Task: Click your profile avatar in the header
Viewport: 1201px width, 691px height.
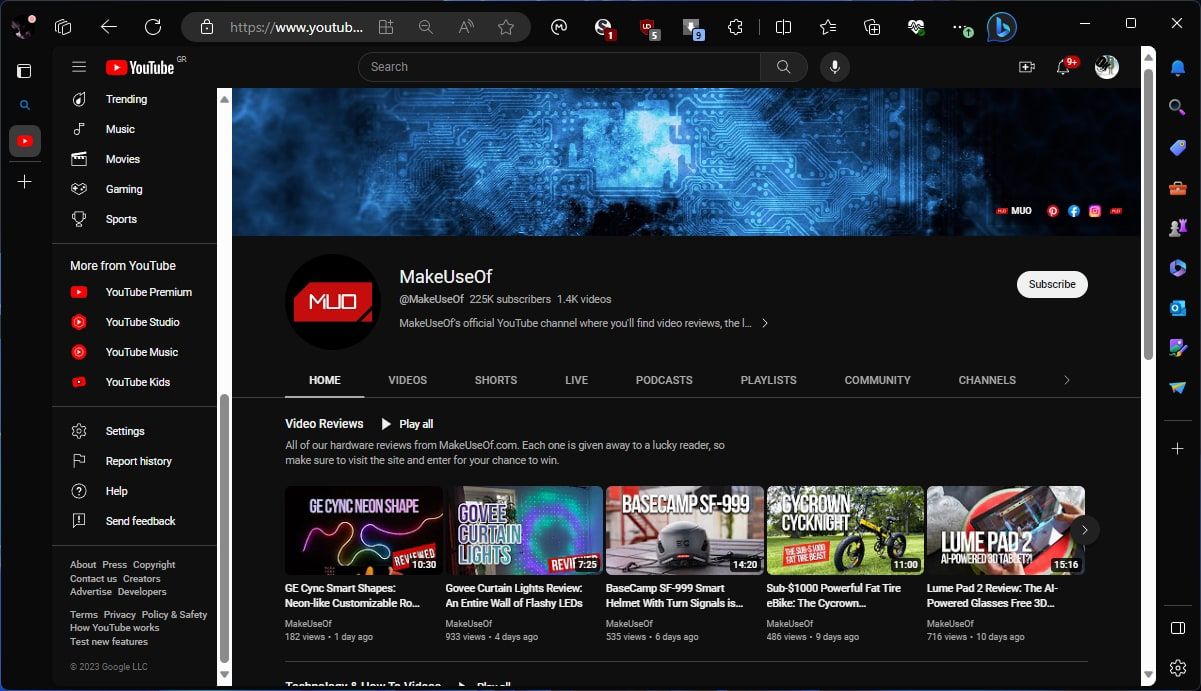Action: (x=1106, y=66)
